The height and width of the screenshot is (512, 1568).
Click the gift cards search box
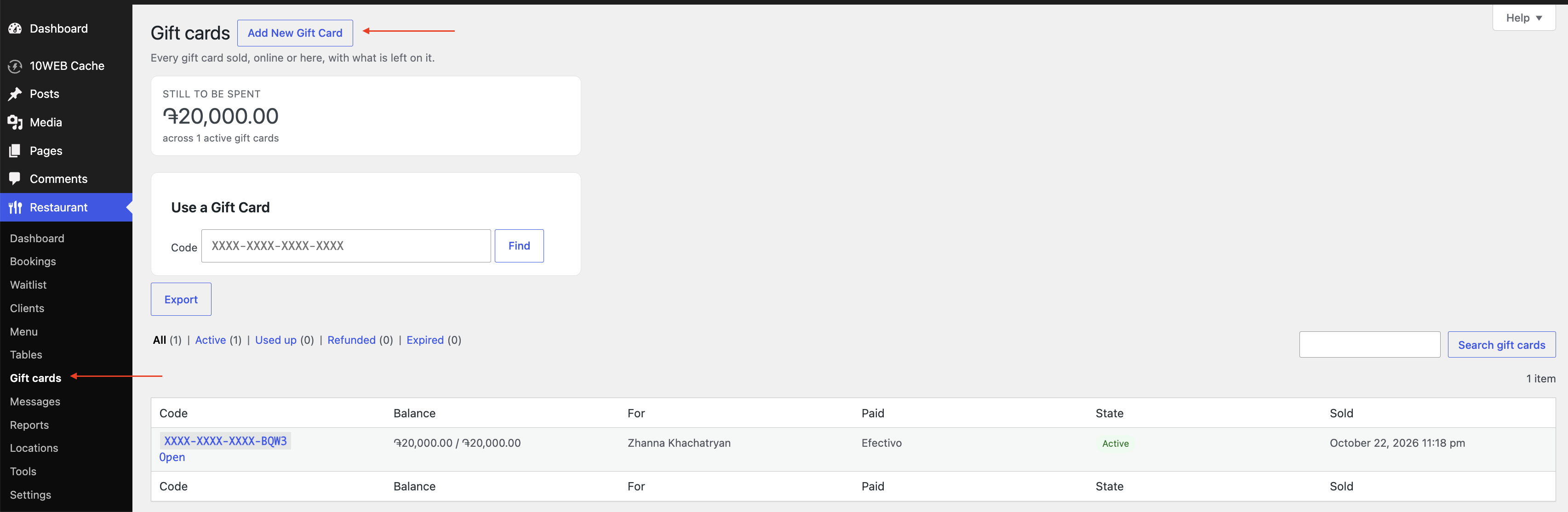[1369, 345]
